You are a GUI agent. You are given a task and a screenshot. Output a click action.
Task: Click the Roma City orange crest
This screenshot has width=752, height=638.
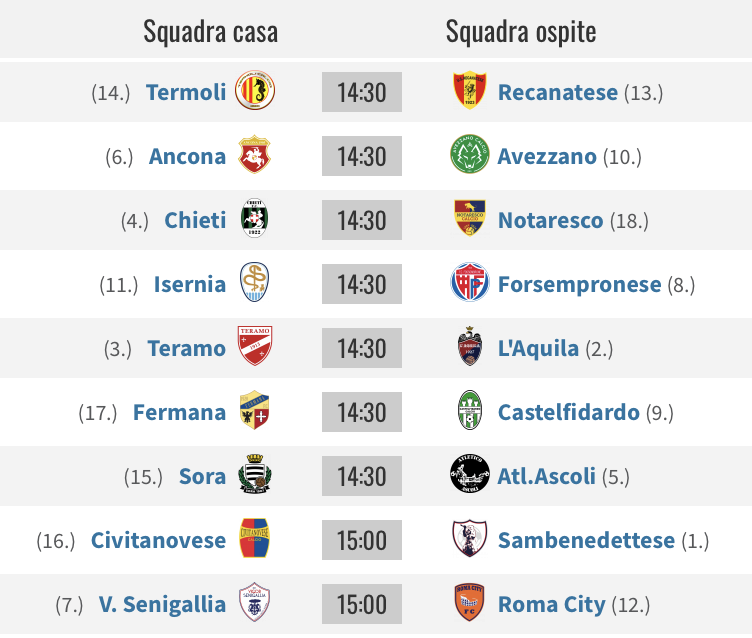[470, 602]
